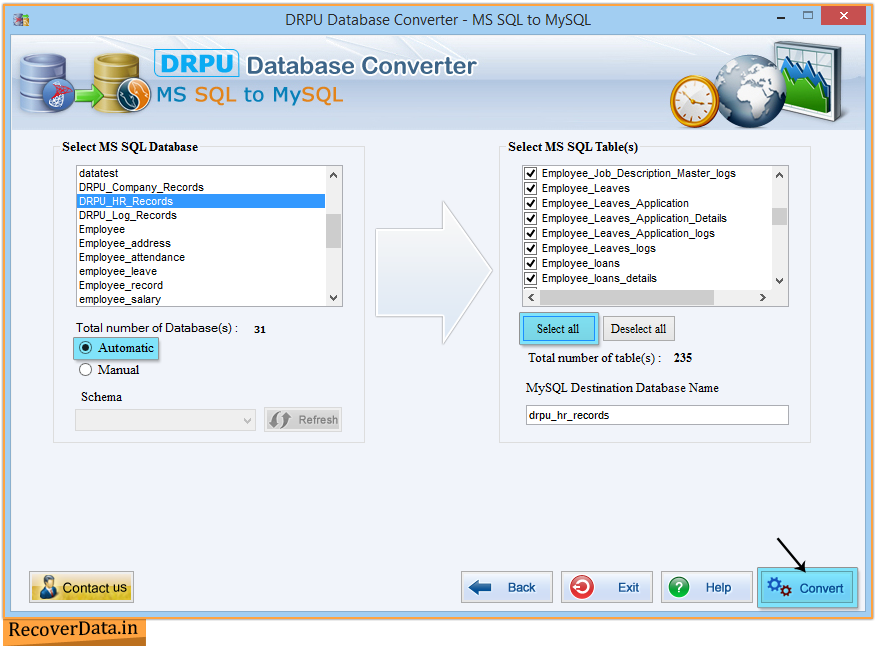Click the Convert button

(x=807, y=588)
